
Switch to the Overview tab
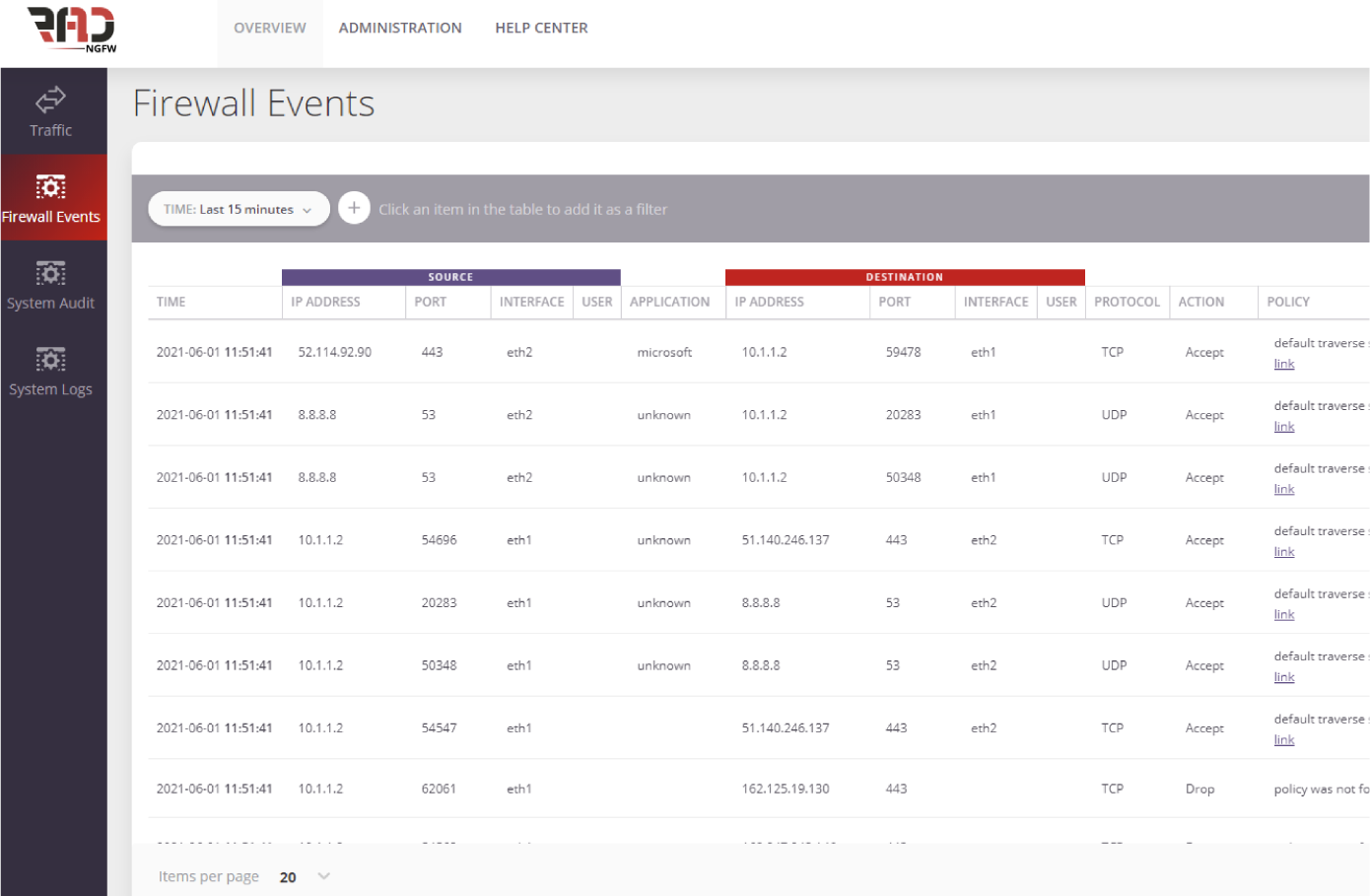270,28
